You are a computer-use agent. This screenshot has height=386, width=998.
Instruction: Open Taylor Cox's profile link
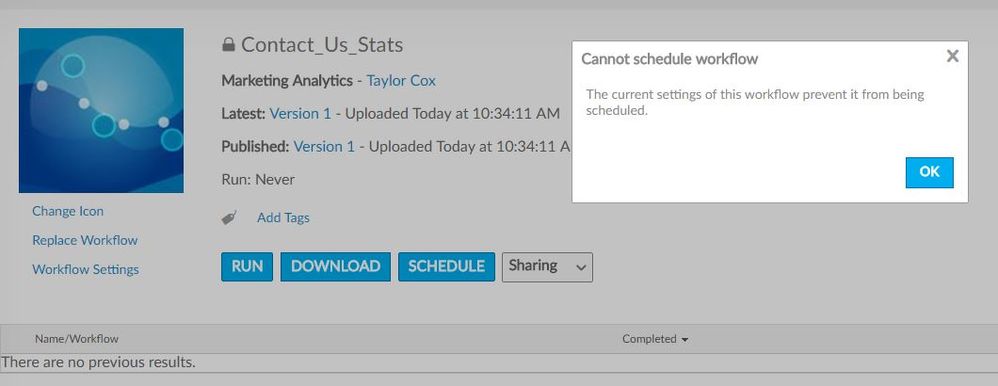[401, 81]
